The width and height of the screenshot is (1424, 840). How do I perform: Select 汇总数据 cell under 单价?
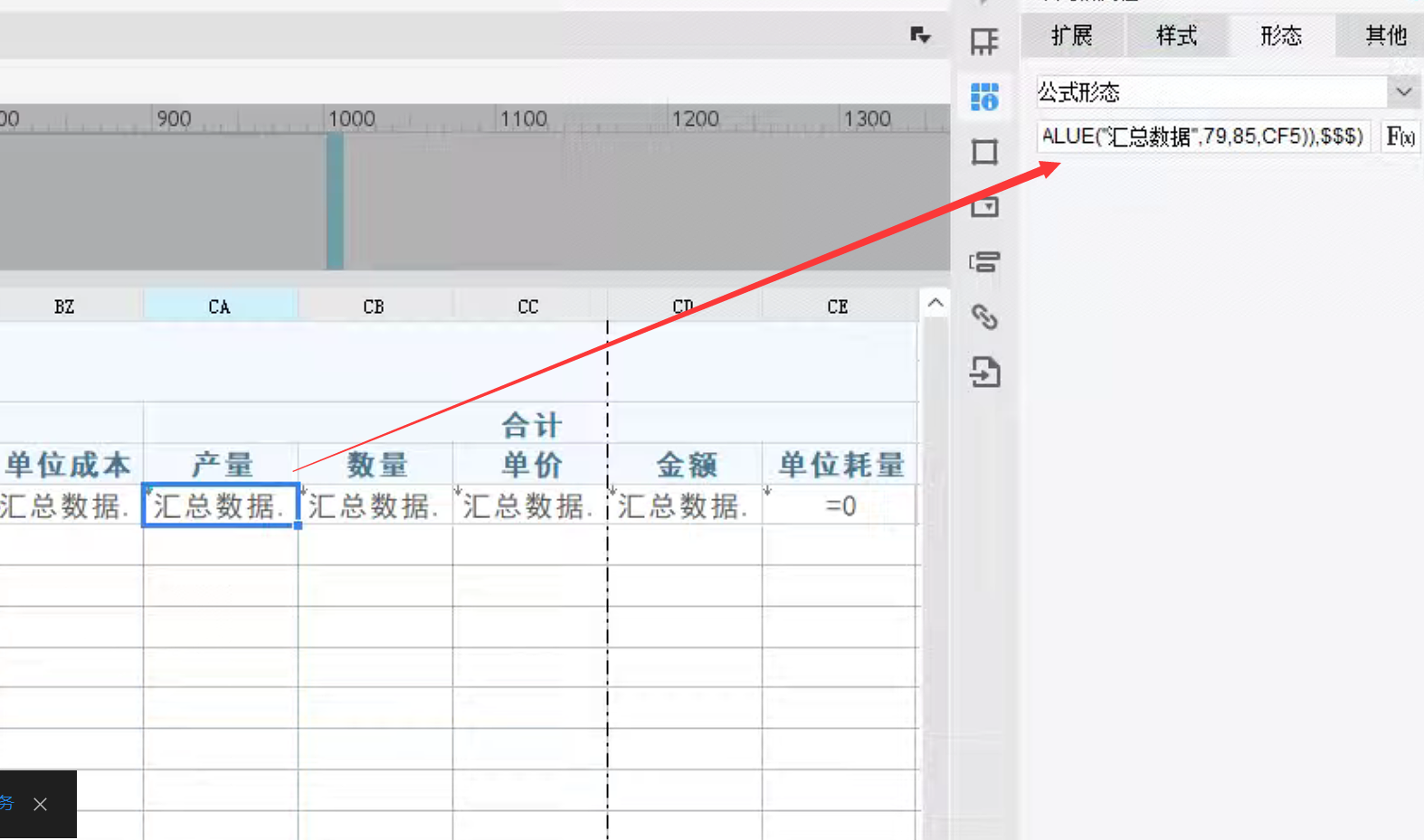coord(530,505)
